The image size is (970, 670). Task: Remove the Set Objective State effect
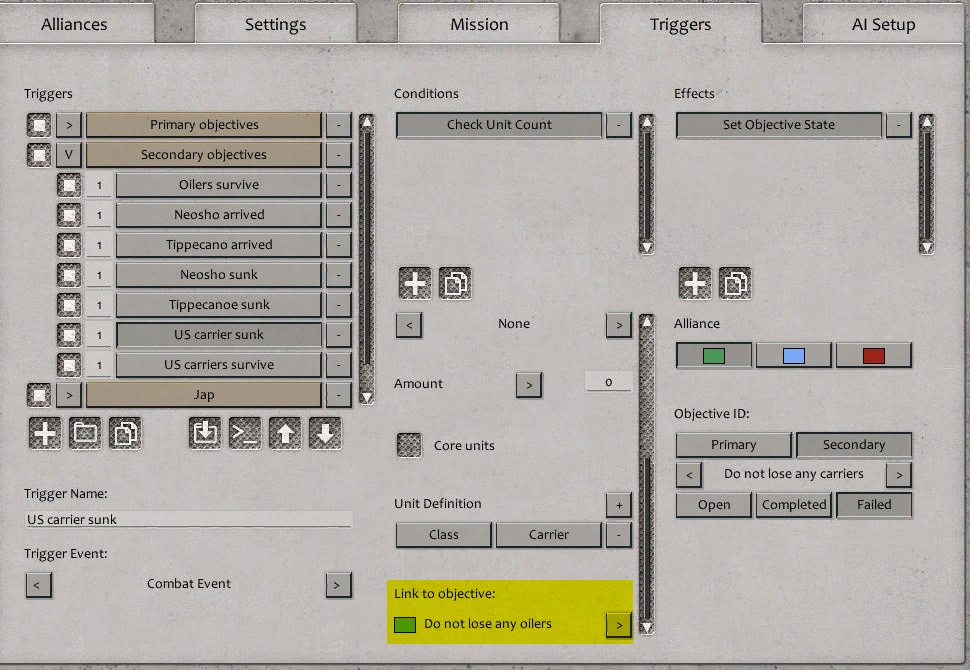tap(898, 125)
